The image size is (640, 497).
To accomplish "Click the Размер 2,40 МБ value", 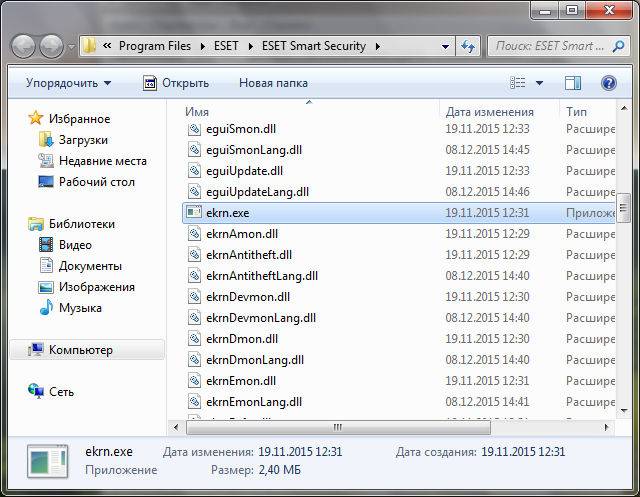I will 280,470.
